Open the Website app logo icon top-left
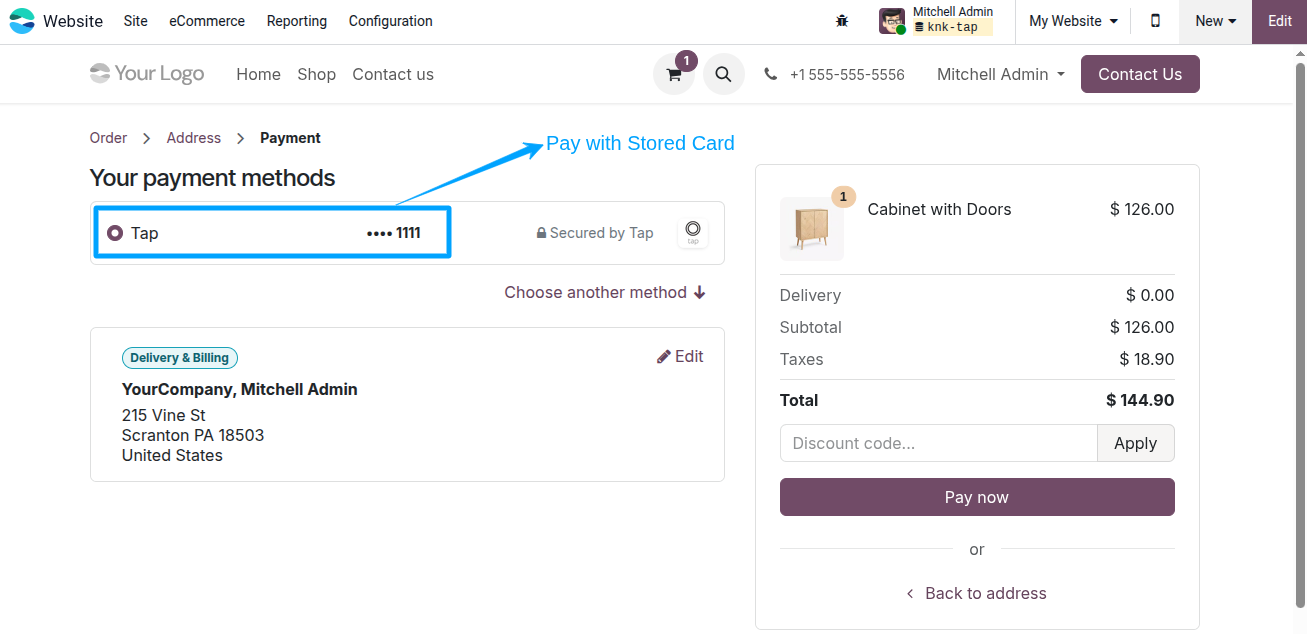1307x634 pixels. tap(22, 20)
